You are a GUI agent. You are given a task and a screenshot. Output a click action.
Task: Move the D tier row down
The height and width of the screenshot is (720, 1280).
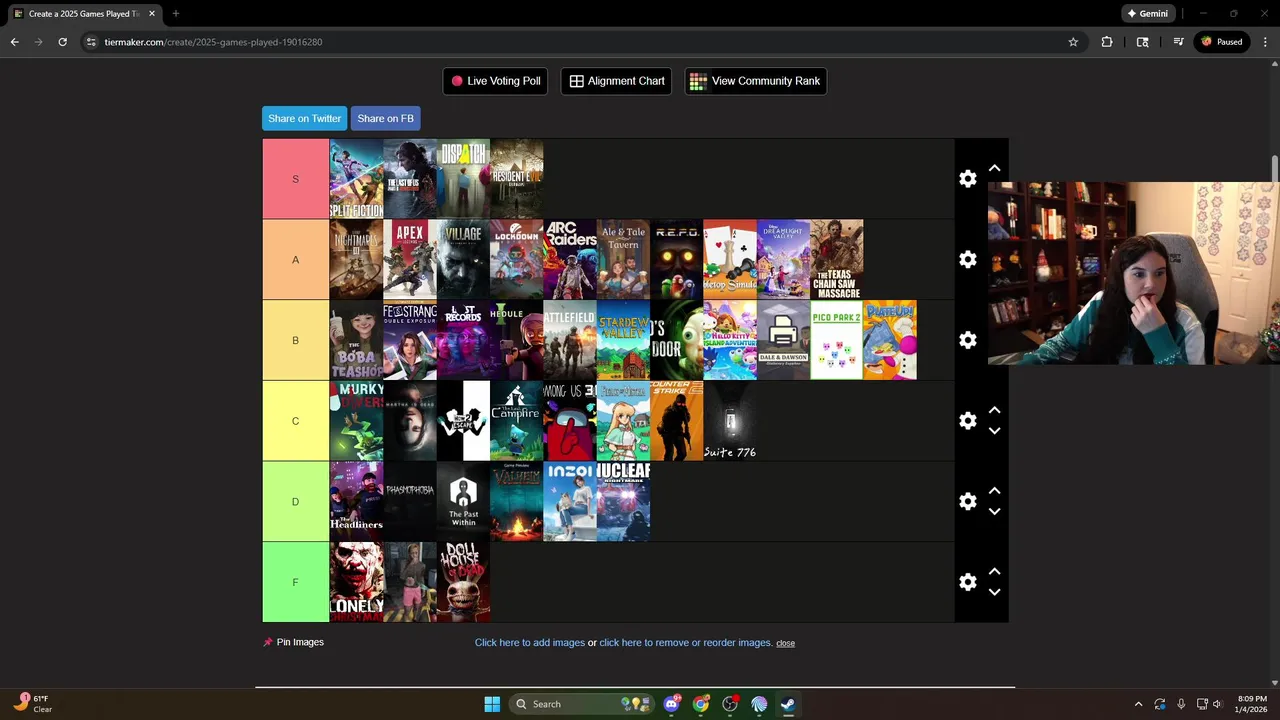pyautogui.click(x=994, y=511)
